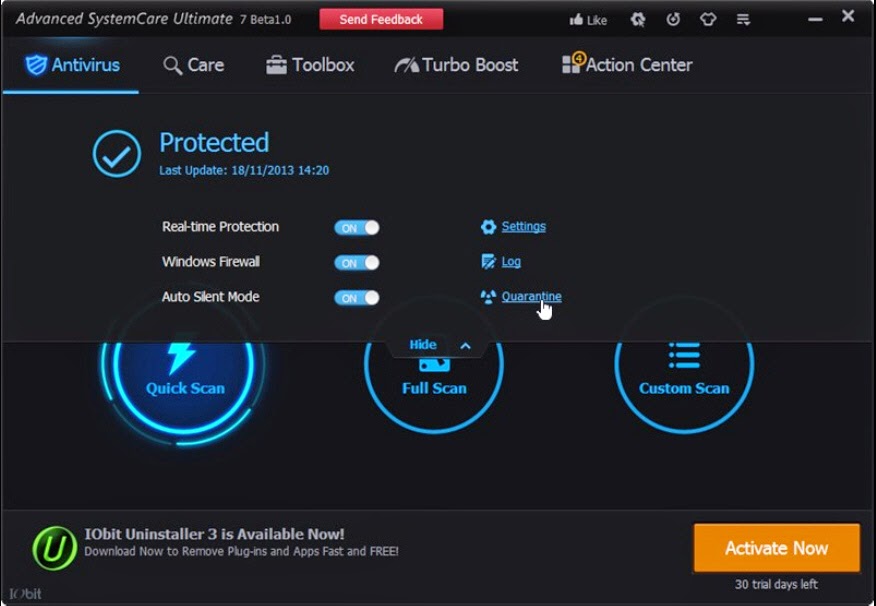
Task: Minimize the Advanced SystemCare window
Action: click(x=815, y=20)
